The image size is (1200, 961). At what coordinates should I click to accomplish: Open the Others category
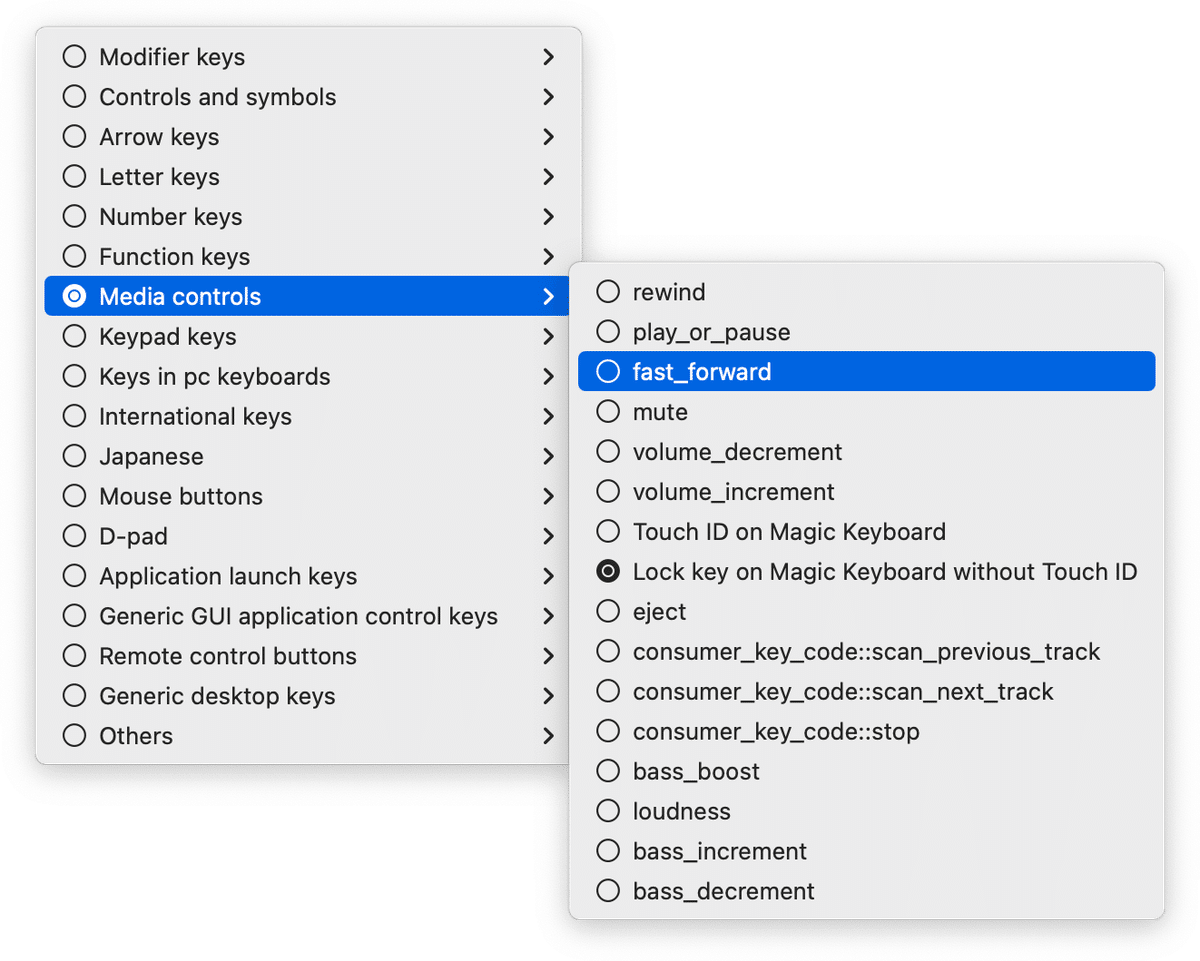pyautogui.click(x=548, y=736)
